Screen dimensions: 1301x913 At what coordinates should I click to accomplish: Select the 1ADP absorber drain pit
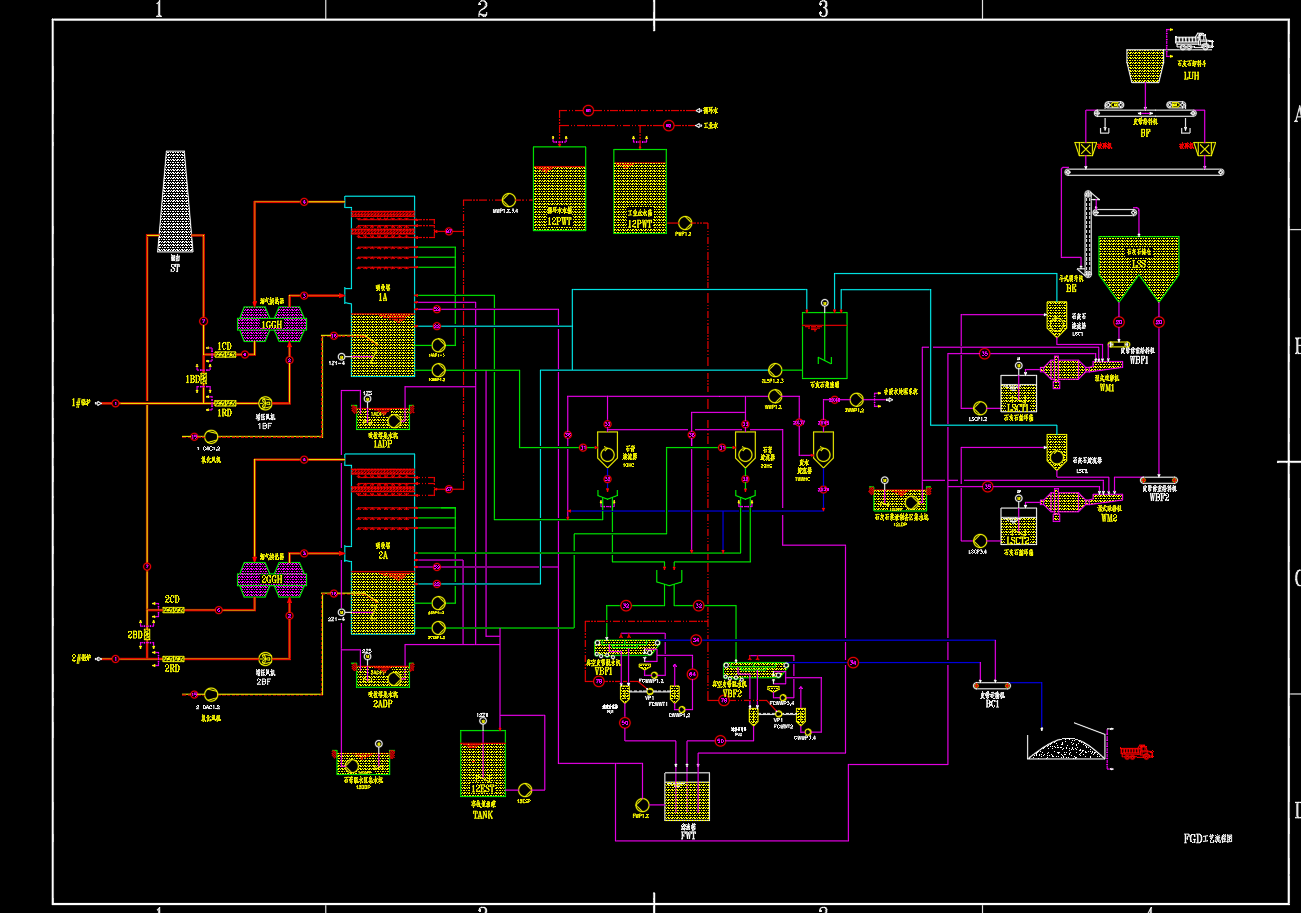[x=381, y=419]
